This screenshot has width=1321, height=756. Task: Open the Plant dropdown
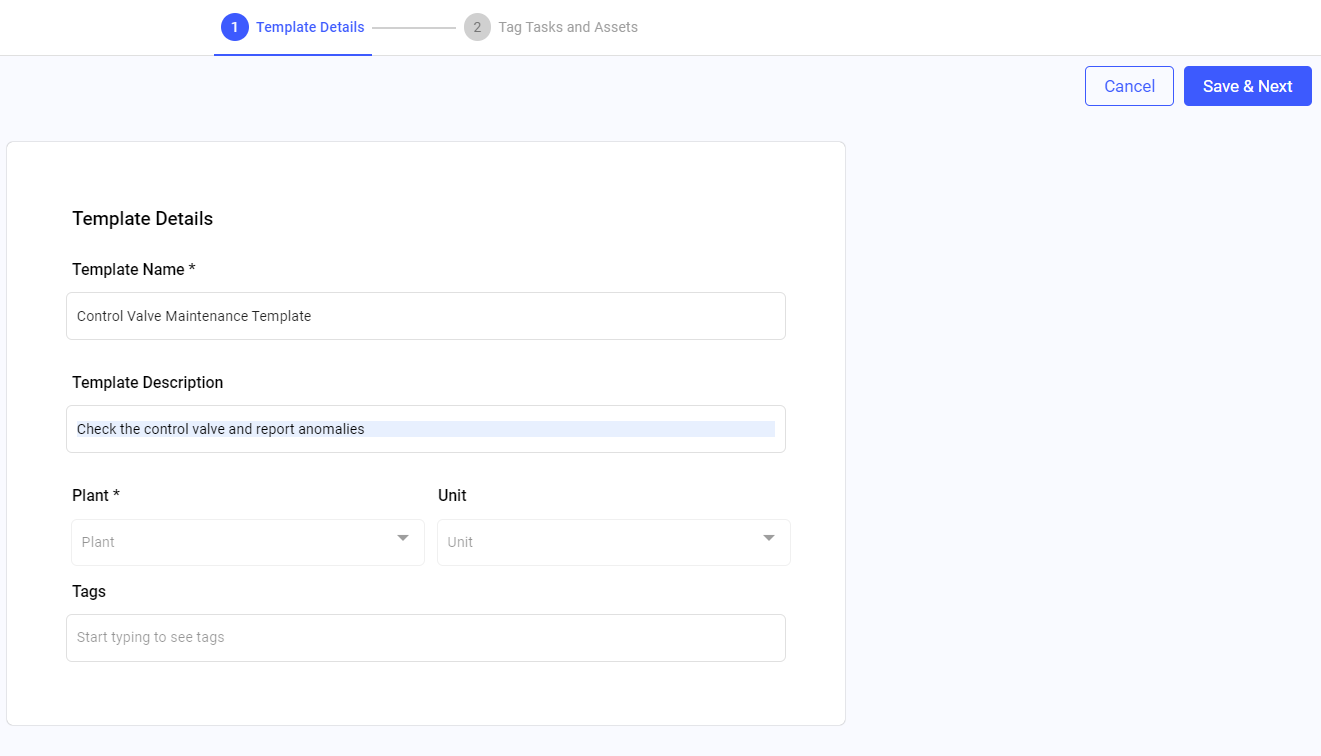(235, 542)
